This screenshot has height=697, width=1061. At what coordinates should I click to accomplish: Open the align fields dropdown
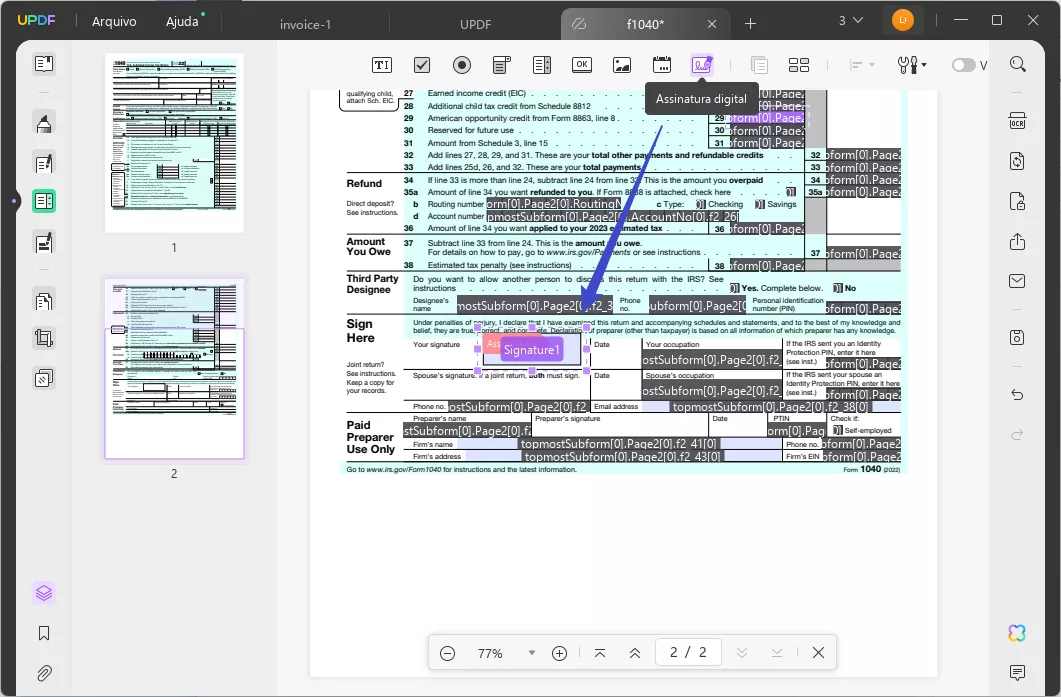[862, 65]
